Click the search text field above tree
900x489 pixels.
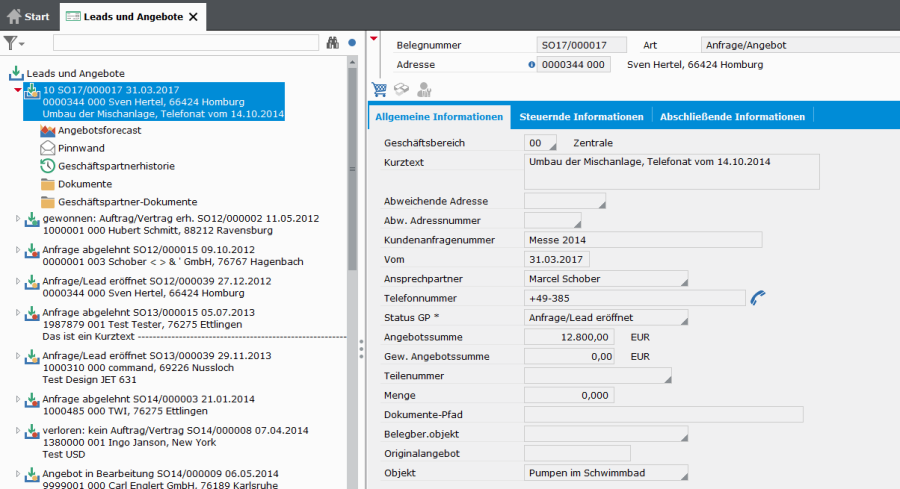pos(185,42)
